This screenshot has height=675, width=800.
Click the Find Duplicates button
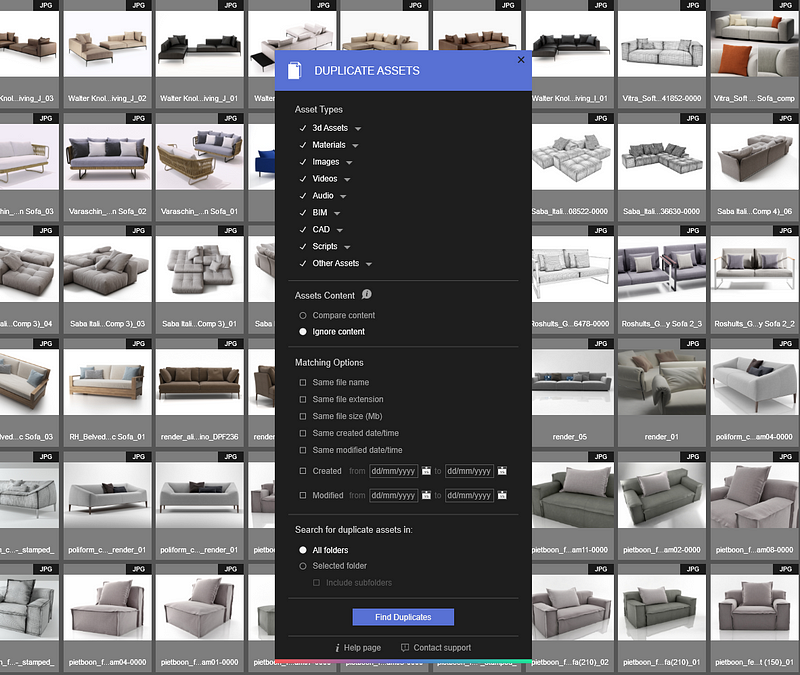(x=403, y=617)
